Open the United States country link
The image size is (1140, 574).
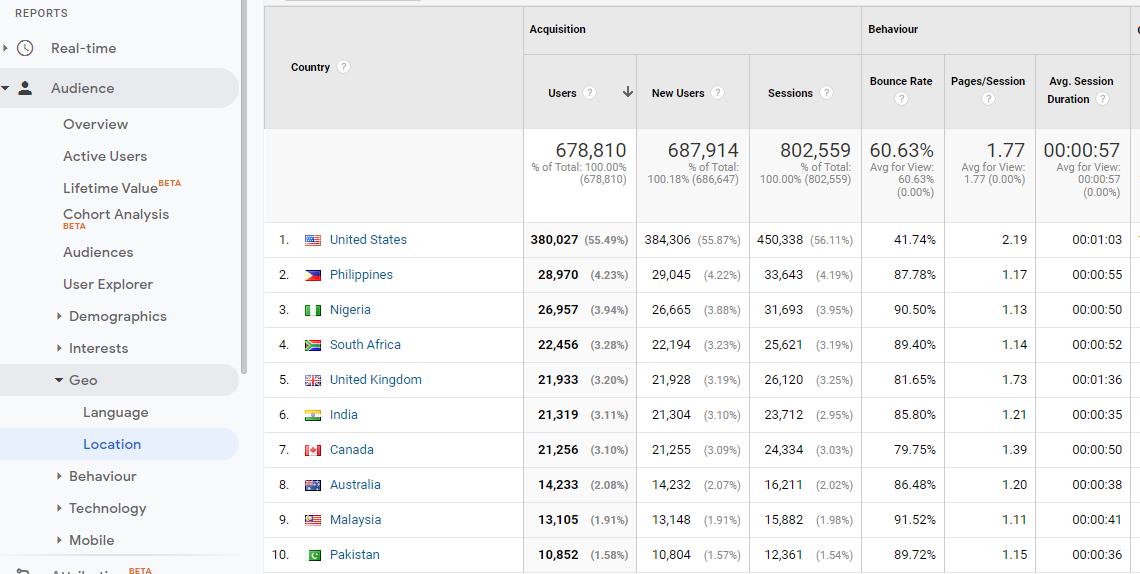click(368, 240)
